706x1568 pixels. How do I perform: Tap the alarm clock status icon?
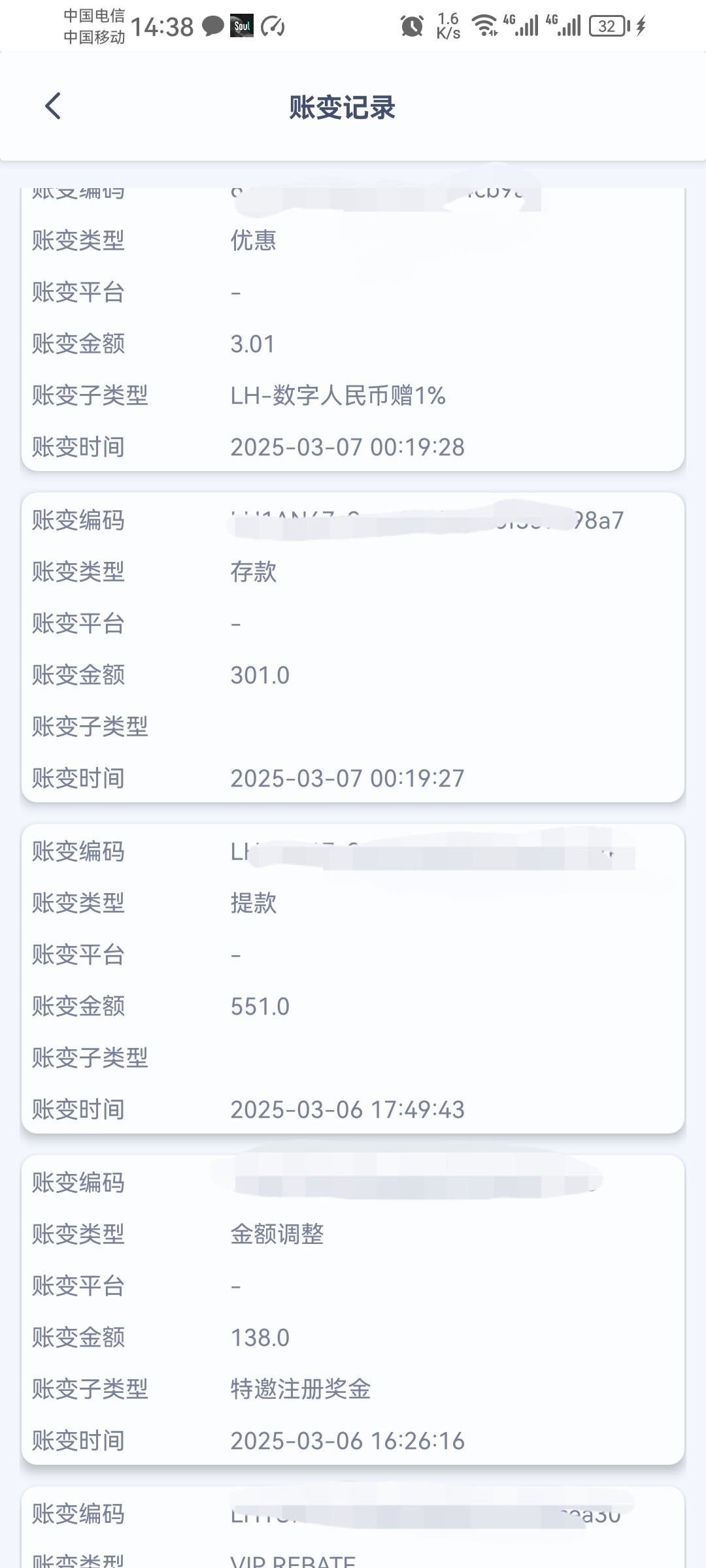412,26
